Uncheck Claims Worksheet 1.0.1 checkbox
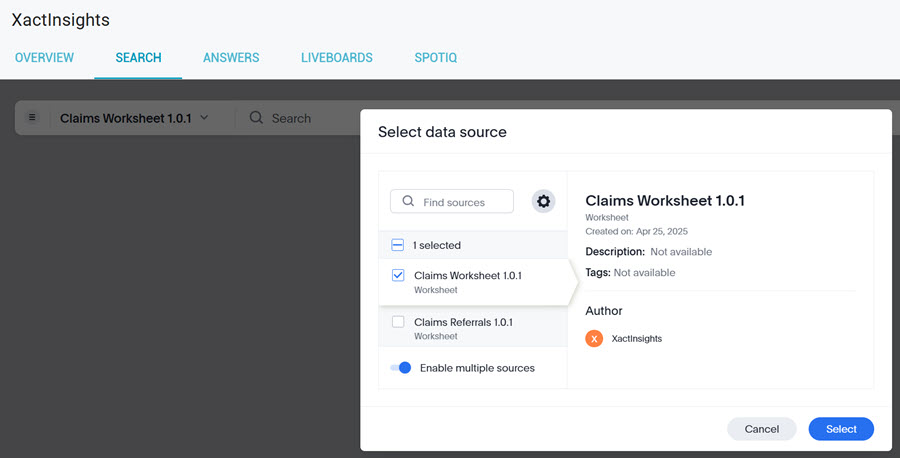The height and width of the screenshot is (458, 900). pyautogui.click(x=398, y=276)
